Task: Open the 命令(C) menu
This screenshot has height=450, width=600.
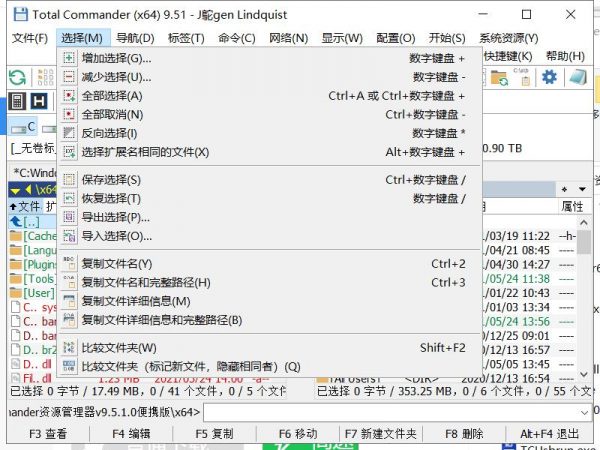Action: [x=236, y=38]
